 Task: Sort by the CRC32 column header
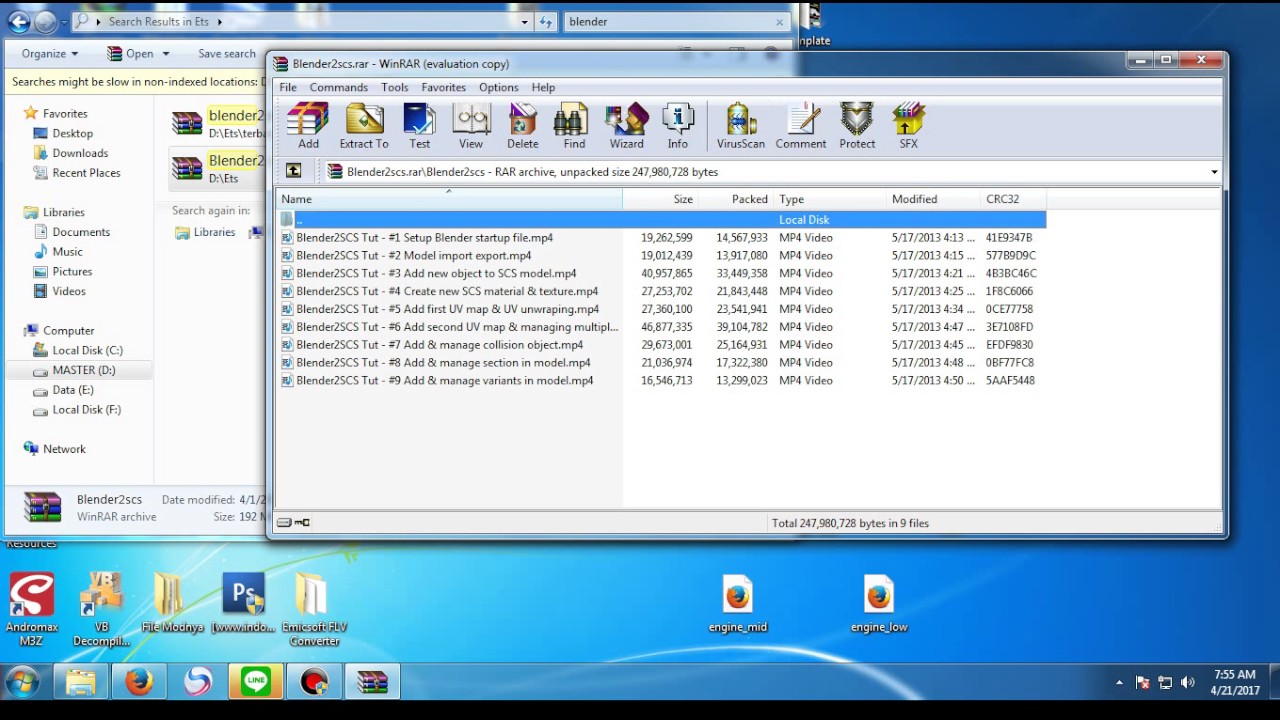point(1014,199)
